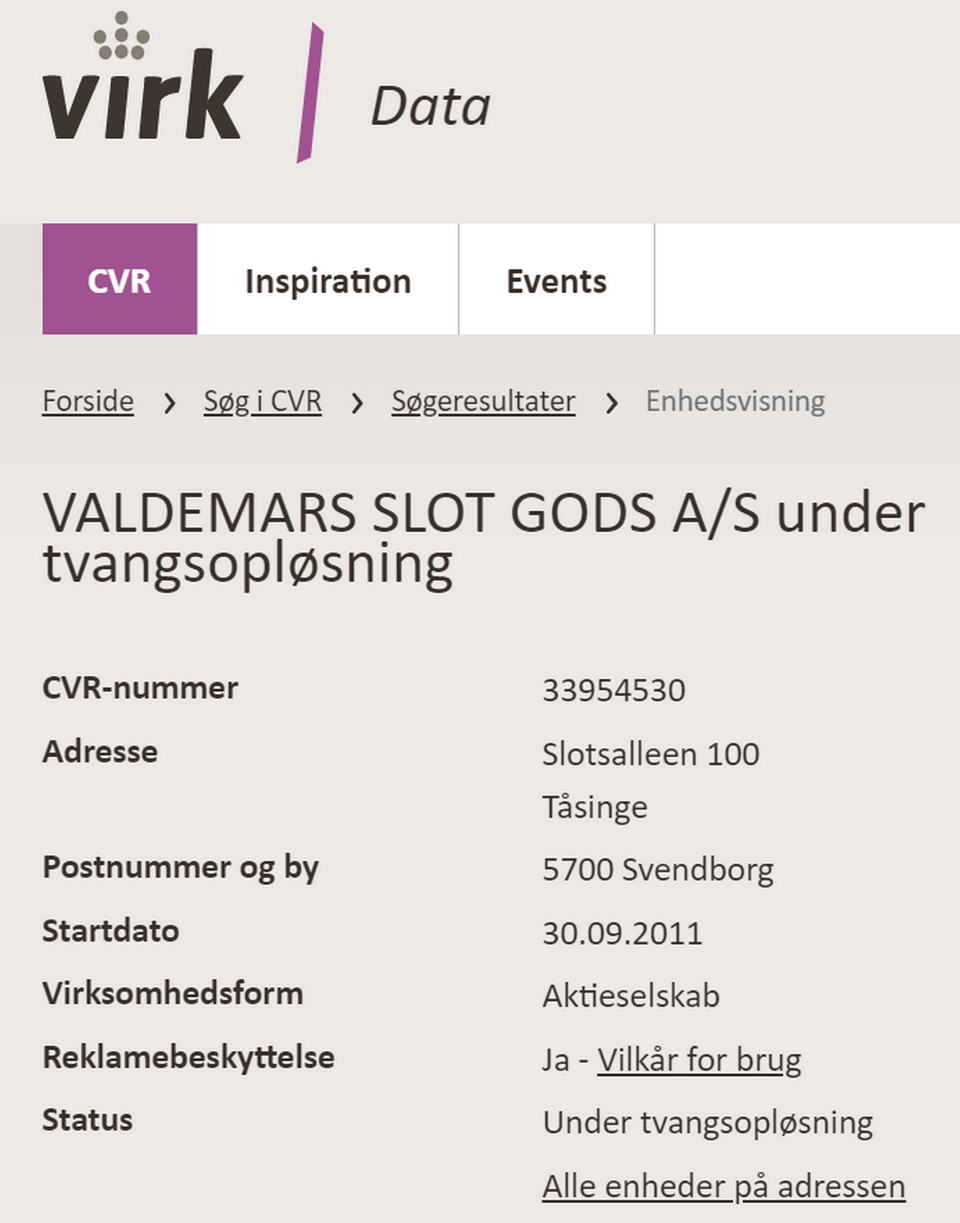Click the purple slash divider in header
The width and height of the screenshot is (960, 1223).
[x=310, y=92]
